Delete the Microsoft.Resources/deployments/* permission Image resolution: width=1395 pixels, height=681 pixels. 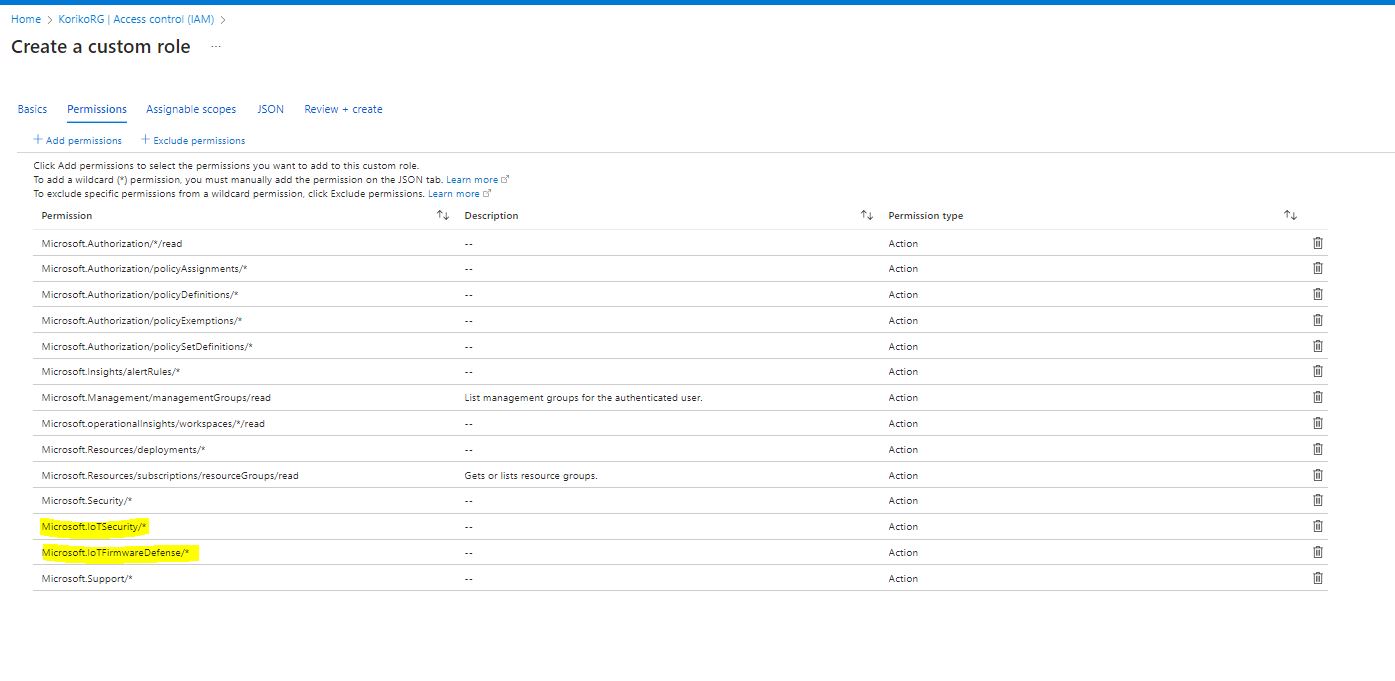[1317, 449]
